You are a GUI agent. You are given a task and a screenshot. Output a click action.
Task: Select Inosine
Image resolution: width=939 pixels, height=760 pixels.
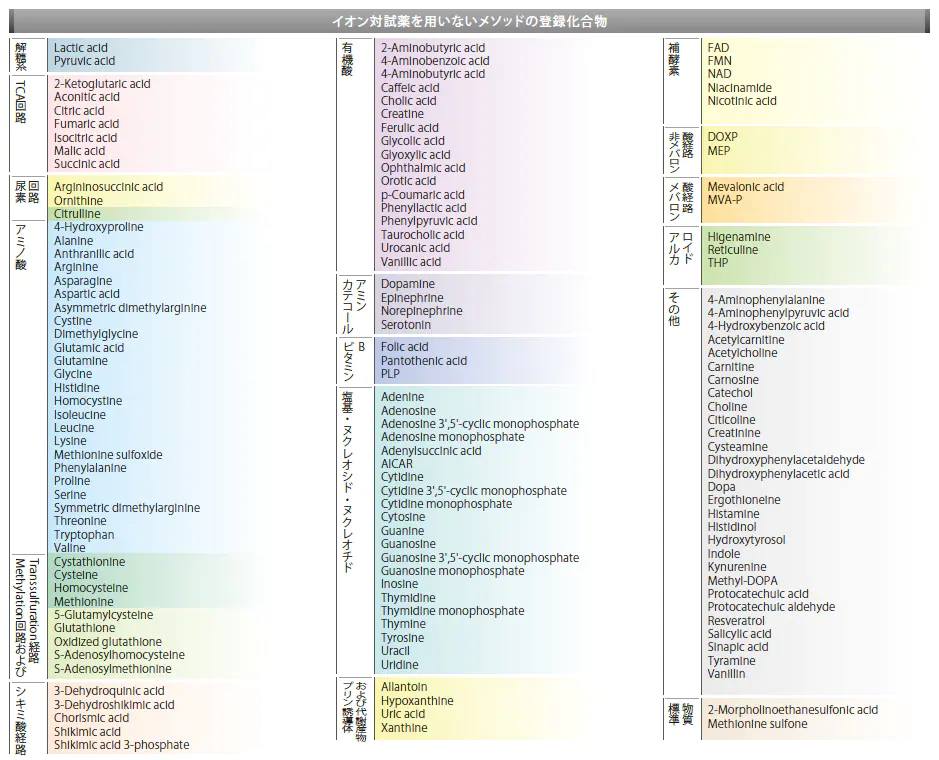click(x=399, y=584)
